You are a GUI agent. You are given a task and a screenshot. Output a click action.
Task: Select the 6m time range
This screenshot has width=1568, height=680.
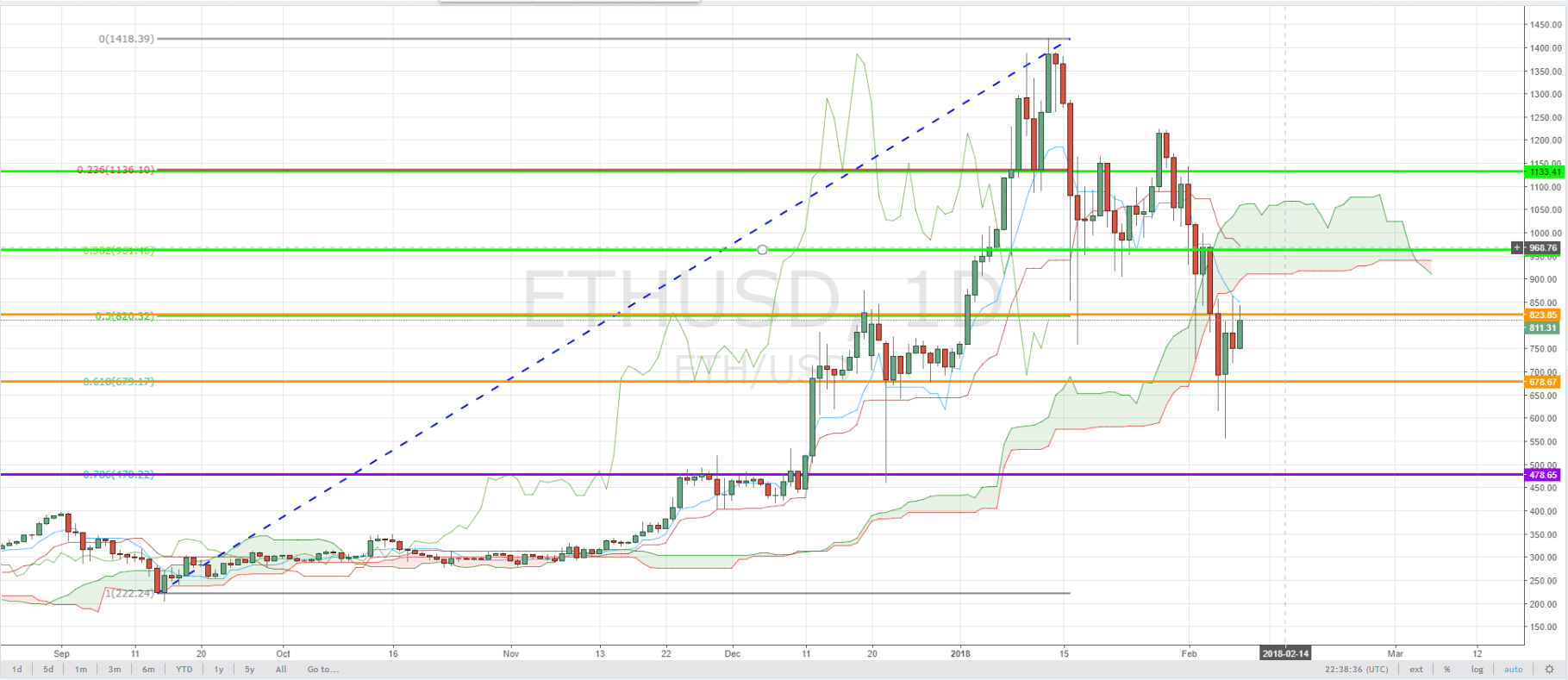(148, 670)
